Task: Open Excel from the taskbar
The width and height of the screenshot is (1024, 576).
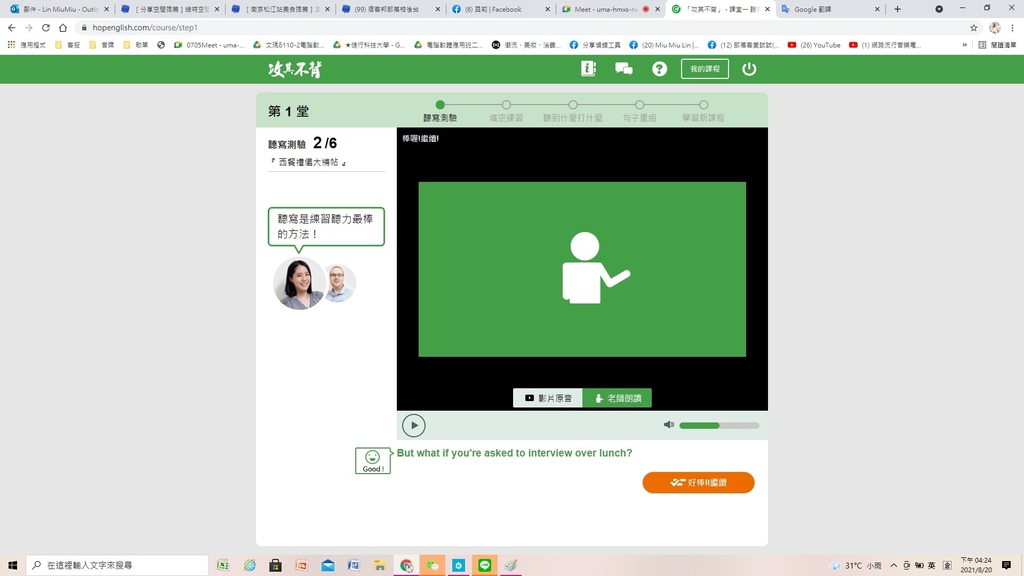Action: 223,566
